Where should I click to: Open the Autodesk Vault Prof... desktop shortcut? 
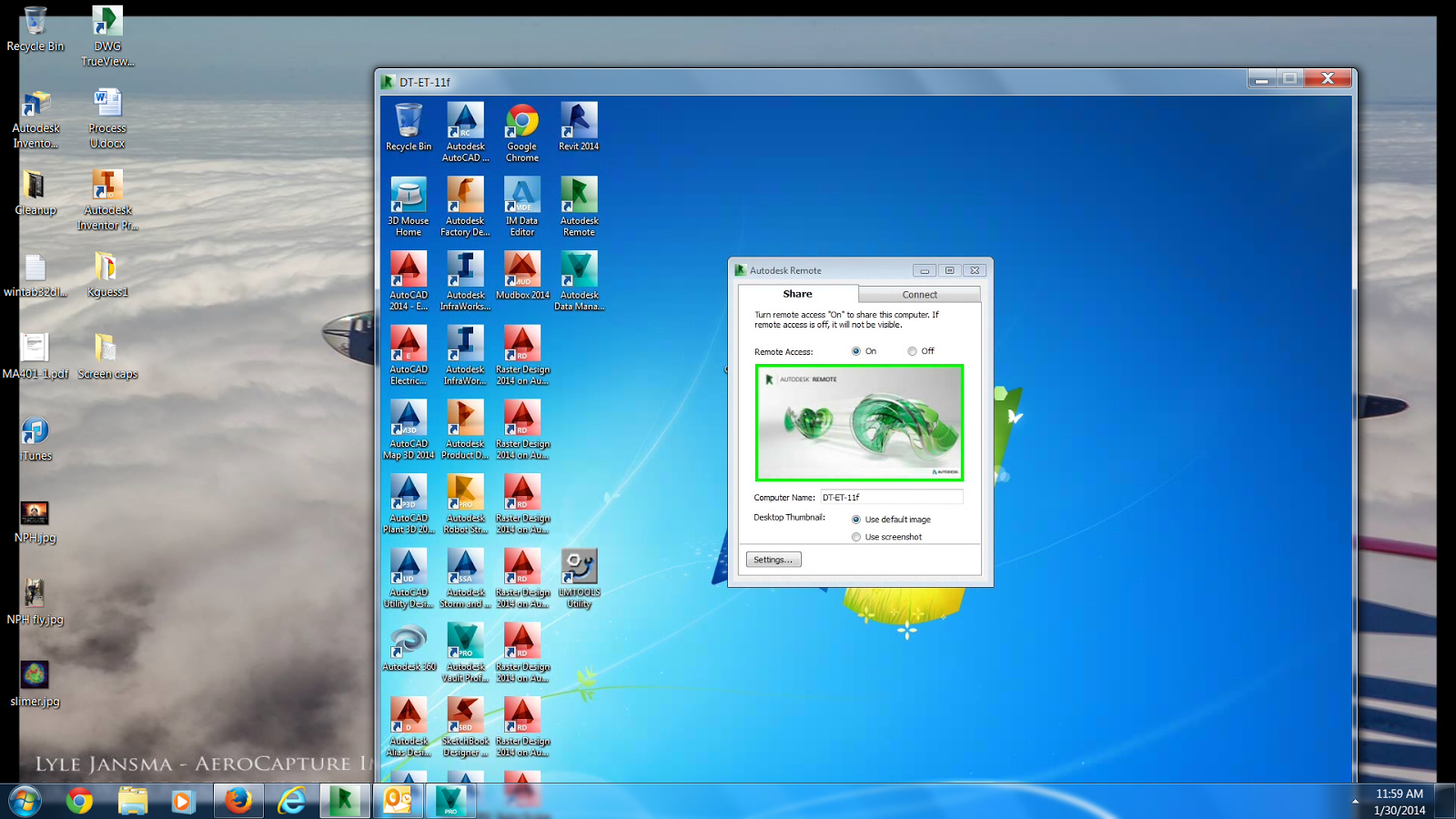point(465,654)
